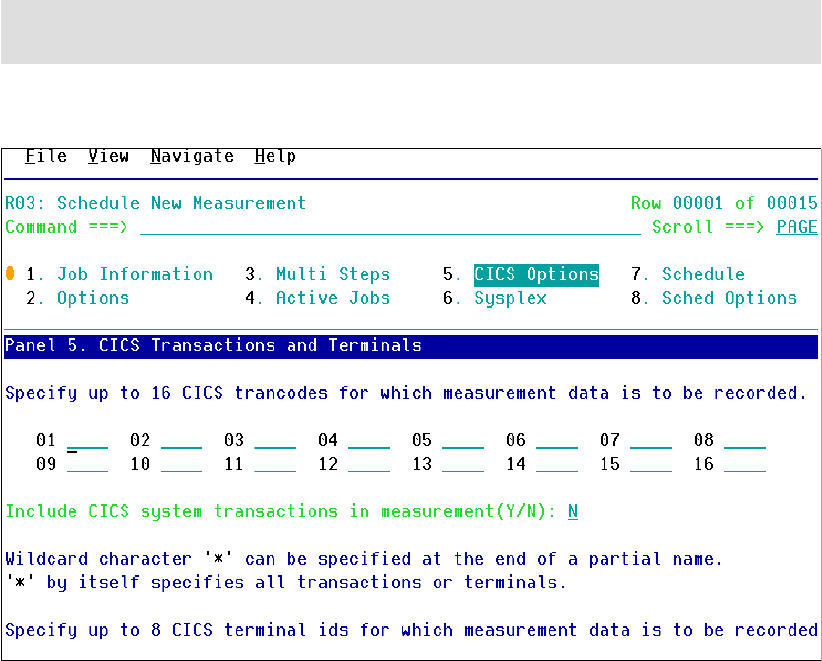Screen dimensions: 822x661
Task: Click the Scroll PAGE field
Action: [x=797, y=227]
